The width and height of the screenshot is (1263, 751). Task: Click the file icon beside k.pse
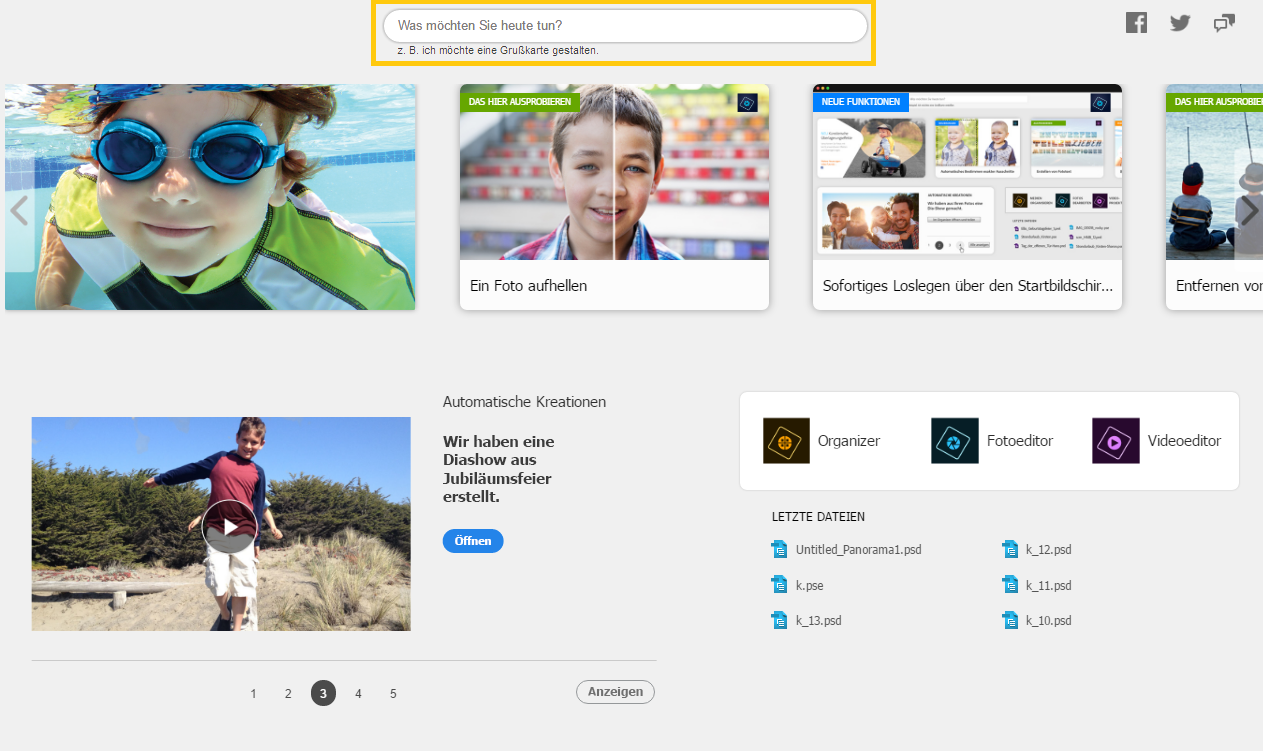click(780, 585)
